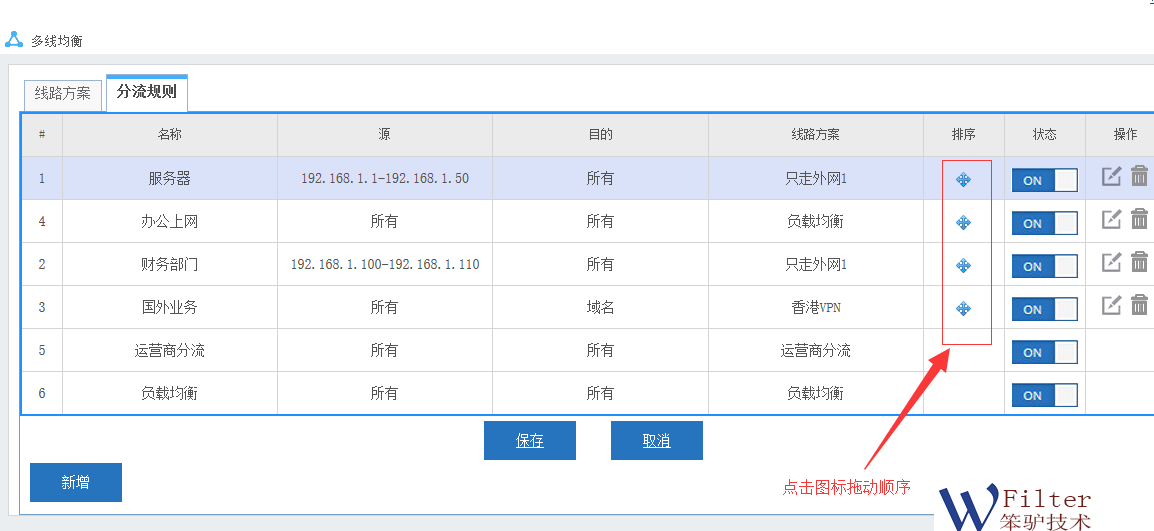The width and height of the screenshot is (1154, 531).
Task: Click the drag-sort icon for 服务器 rule
Action: 963,180
